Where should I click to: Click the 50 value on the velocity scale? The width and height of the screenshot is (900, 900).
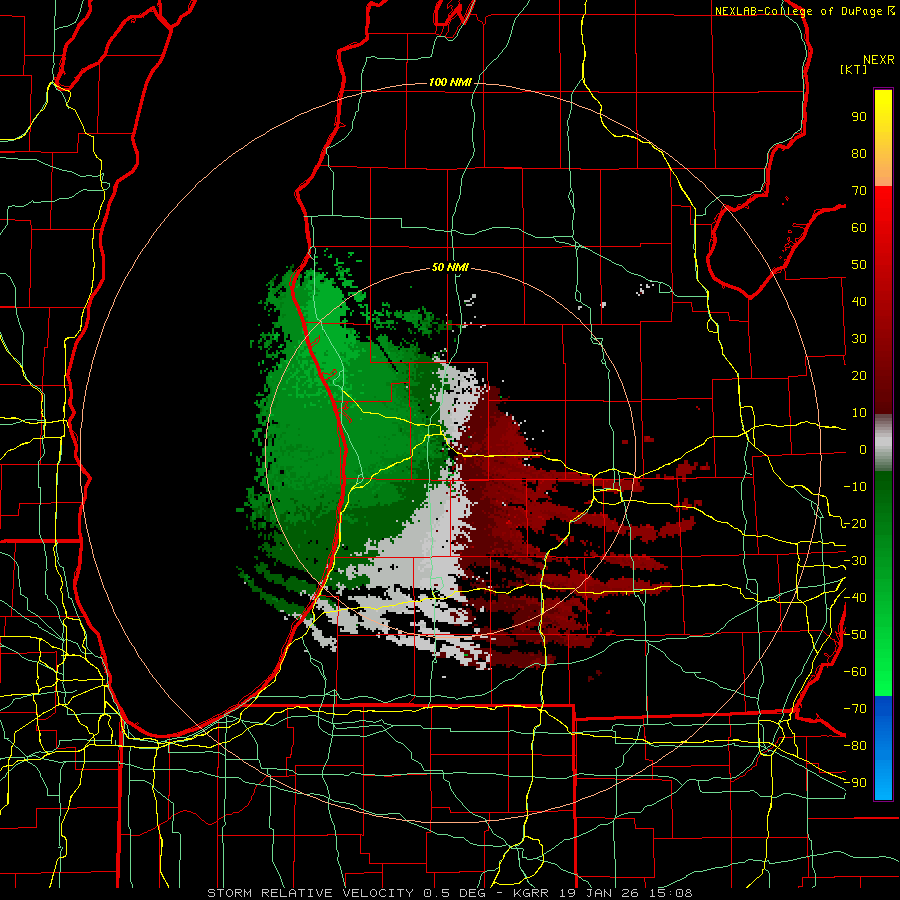[x=859, y=265]
